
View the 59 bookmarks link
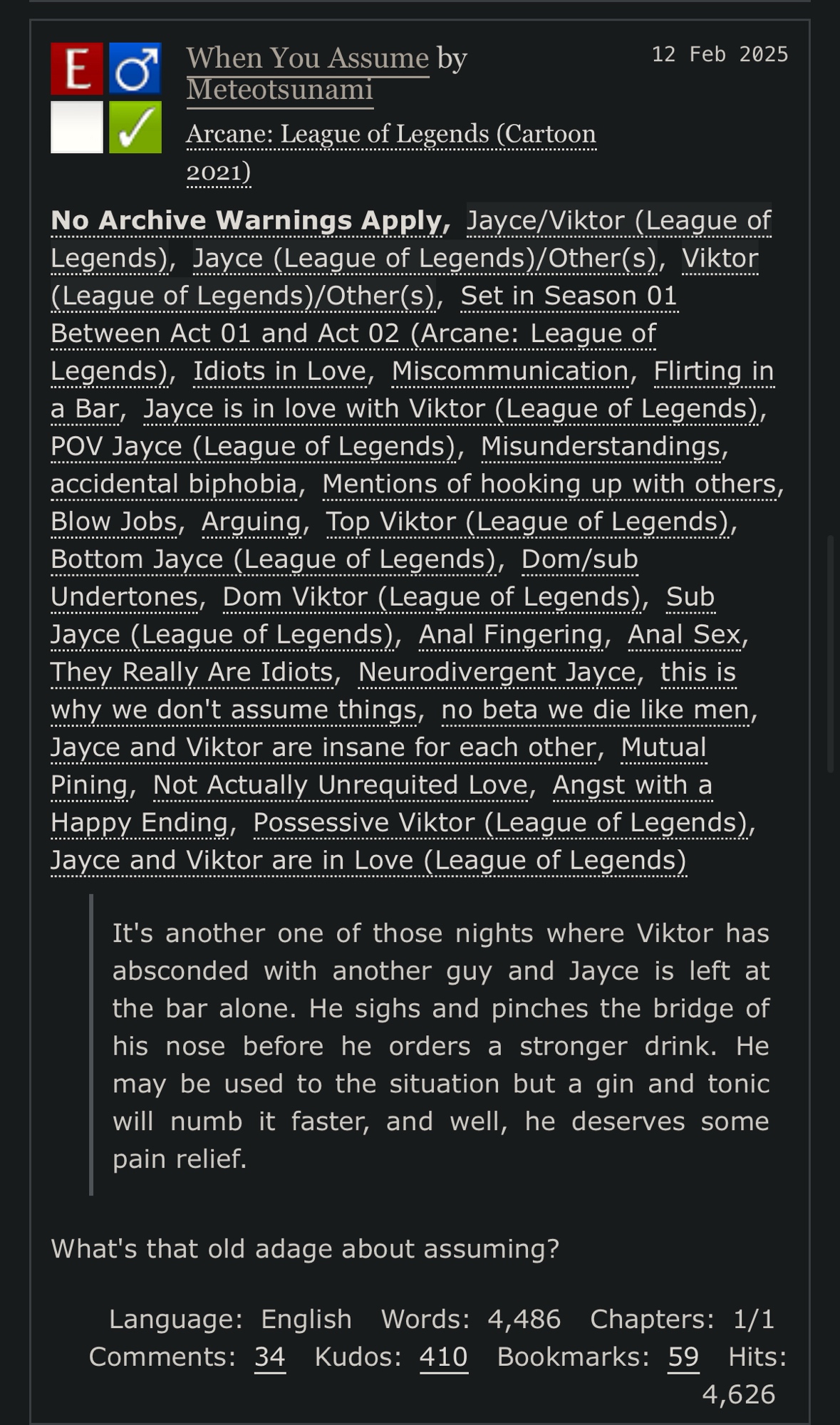point(683,1357)
